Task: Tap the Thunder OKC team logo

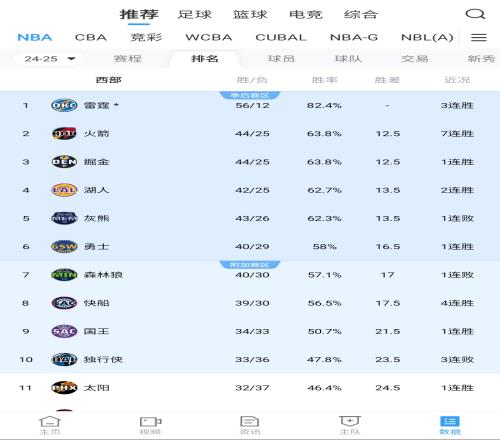Action: tap(64, 105)
